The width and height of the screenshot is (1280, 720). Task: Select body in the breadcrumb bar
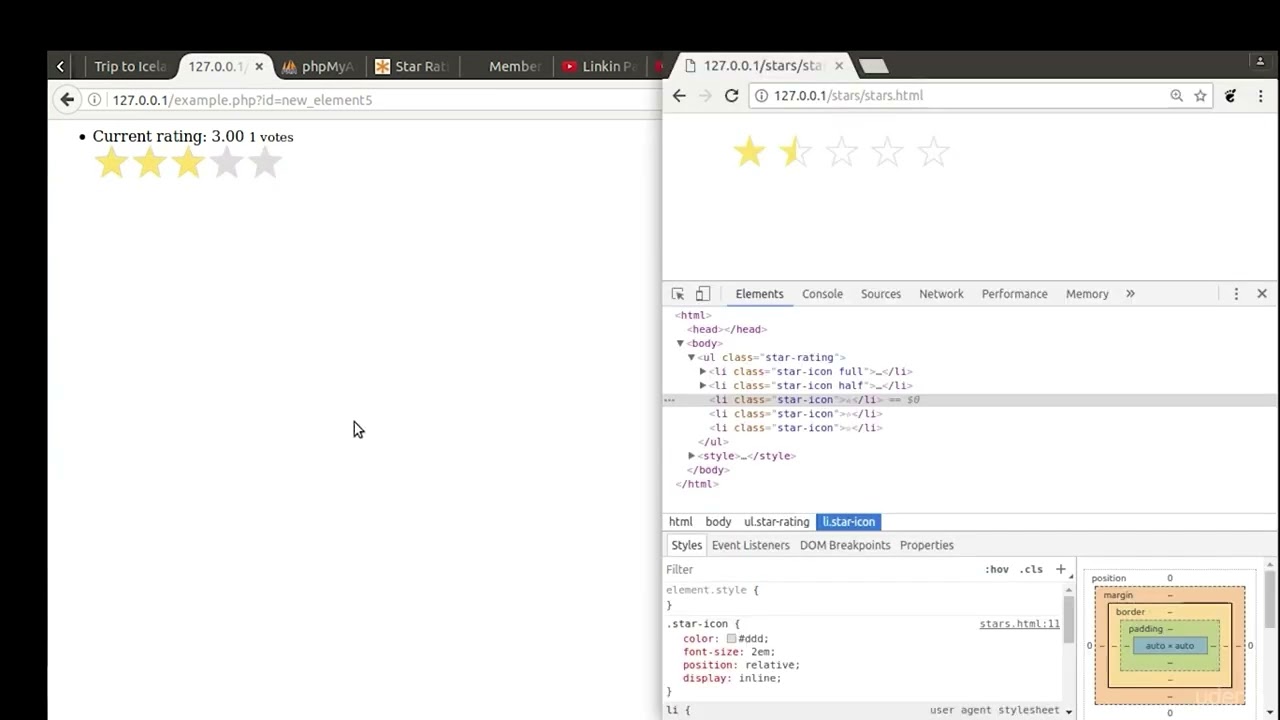click(718, 522)
